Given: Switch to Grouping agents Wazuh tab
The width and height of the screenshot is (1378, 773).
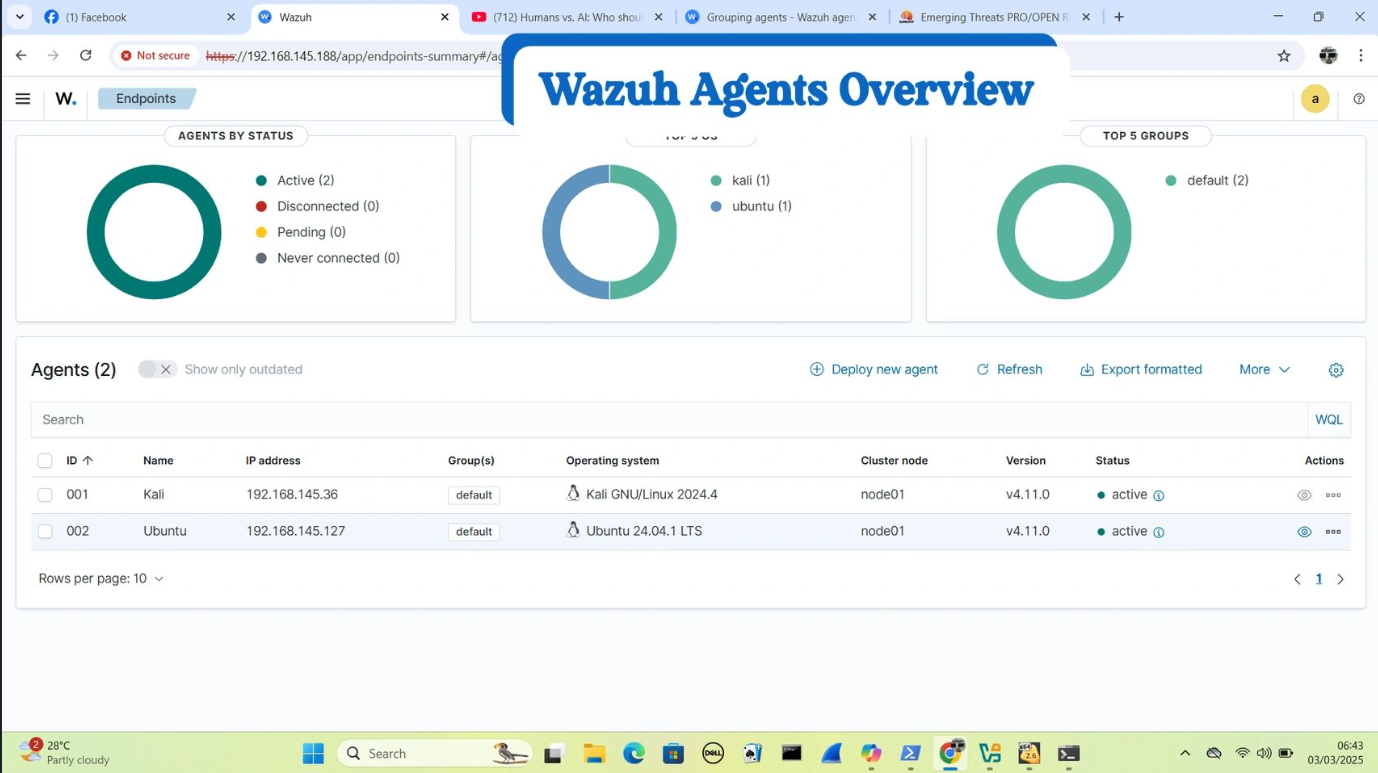Looking at the screenshot, I should [781, 17].
